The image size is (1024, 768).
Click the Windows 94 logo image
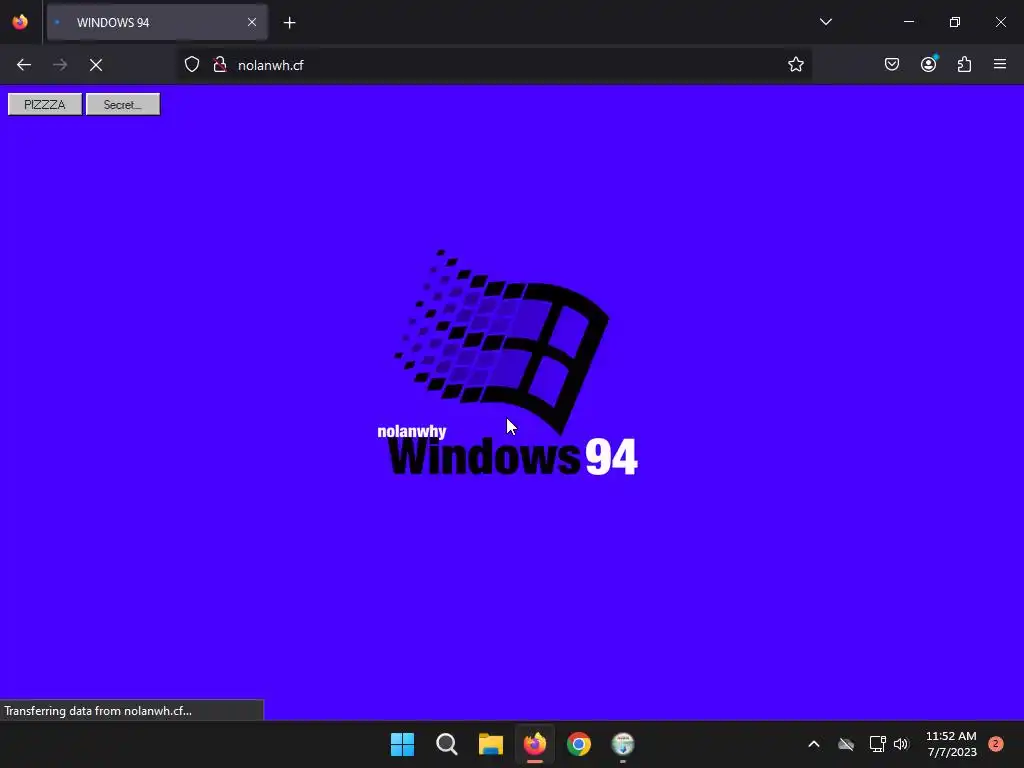507,362
